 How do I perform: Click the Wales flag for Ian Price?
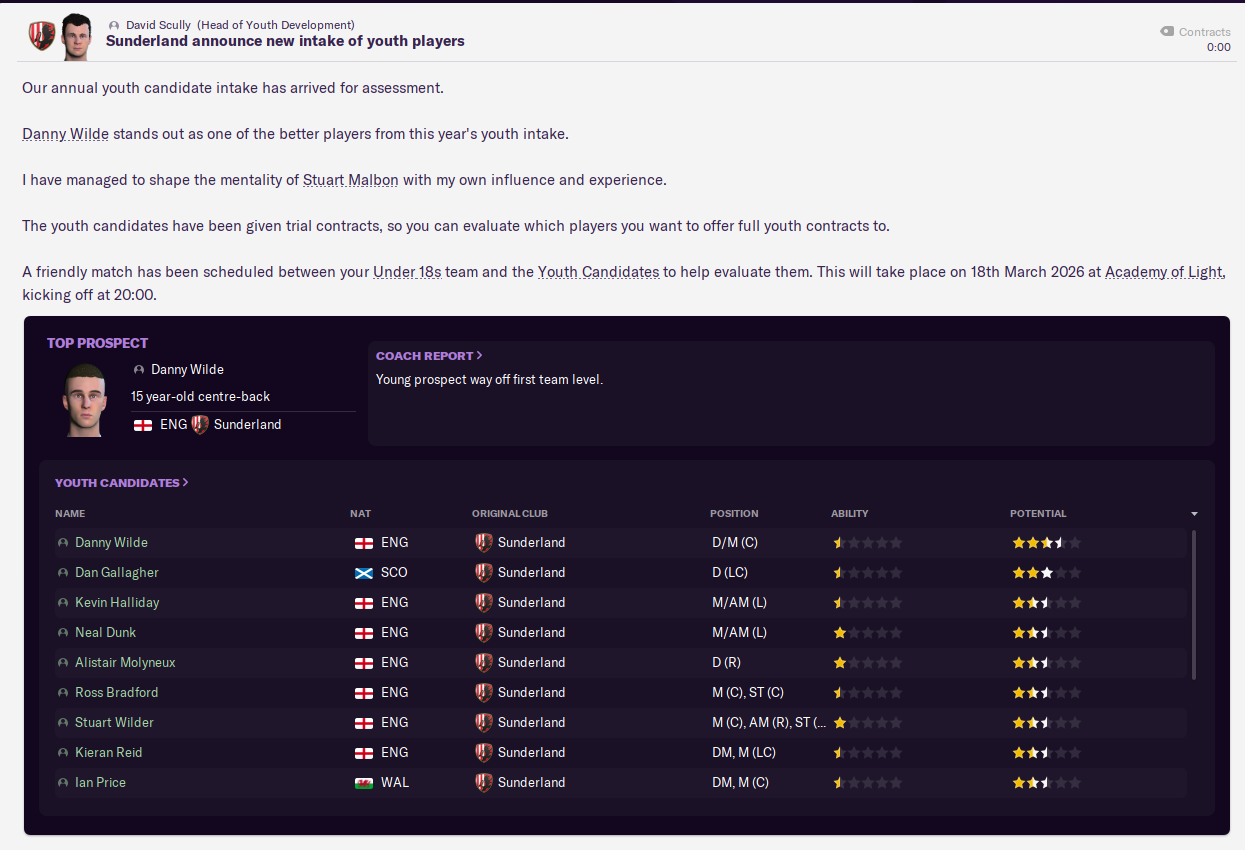point(364,783)
